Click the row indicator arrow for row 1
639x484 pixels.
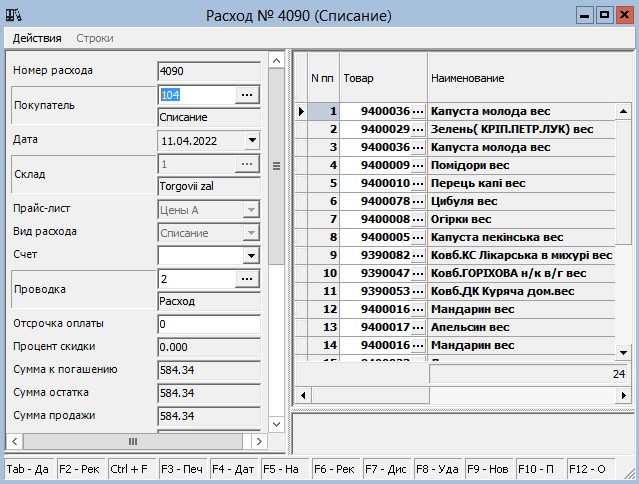[x=301, y=111]
